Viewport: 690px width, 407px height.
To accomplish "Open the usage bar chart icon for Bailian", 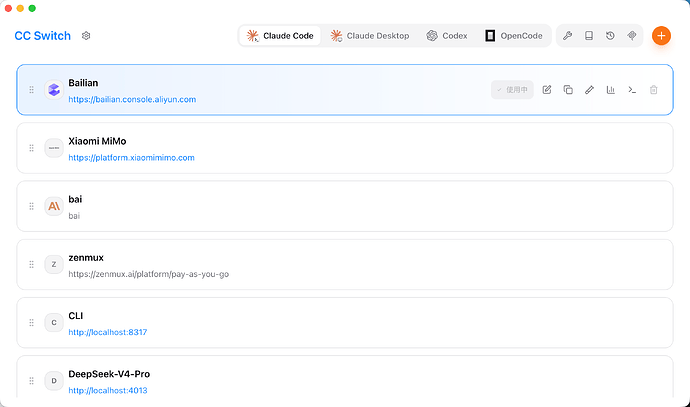I will coord(611,90).
